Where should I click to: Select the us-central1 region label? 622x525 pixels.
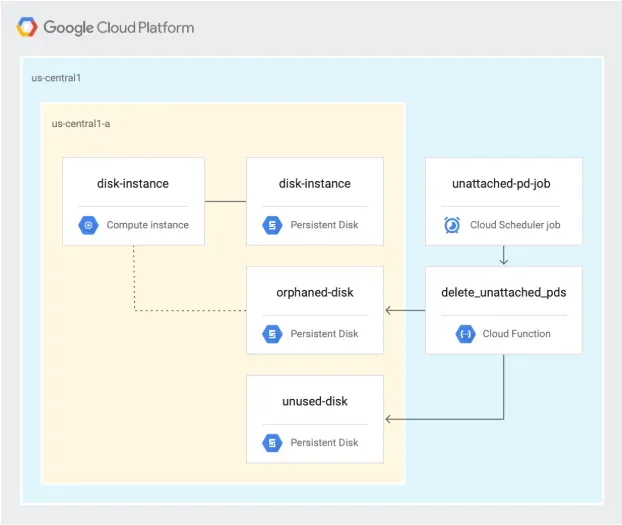(x=56, y=78)
